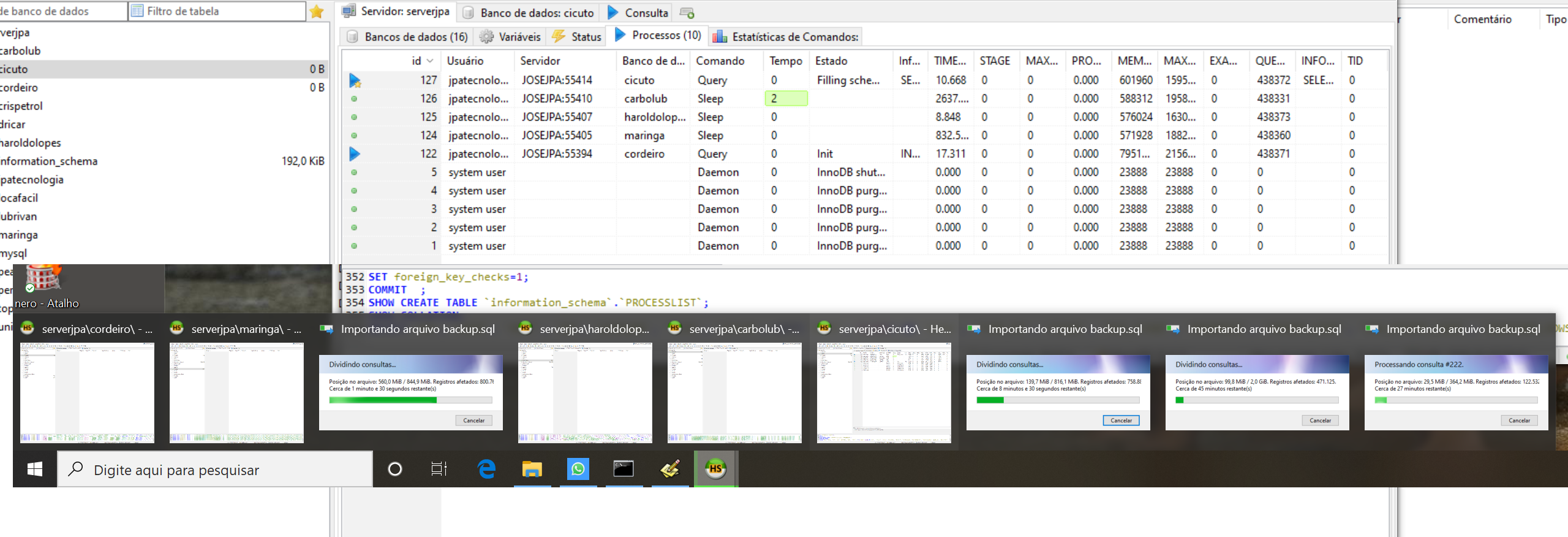Open WhatsApp from the taskbar
The image size is (1568, 537).
[578, 470]
